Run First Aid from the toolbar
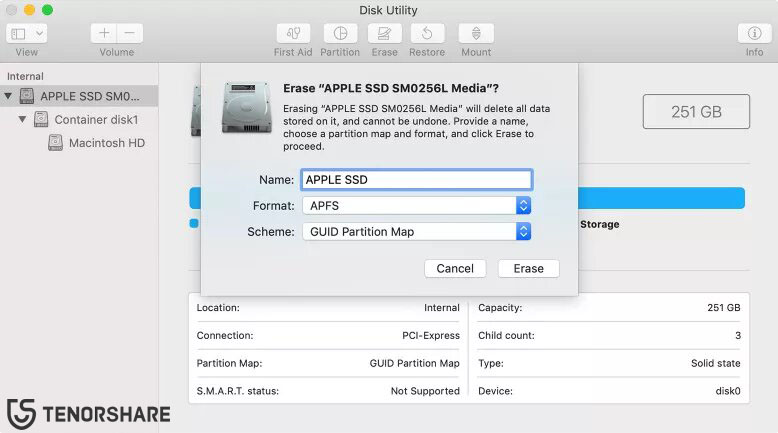 tap(293, 33)
